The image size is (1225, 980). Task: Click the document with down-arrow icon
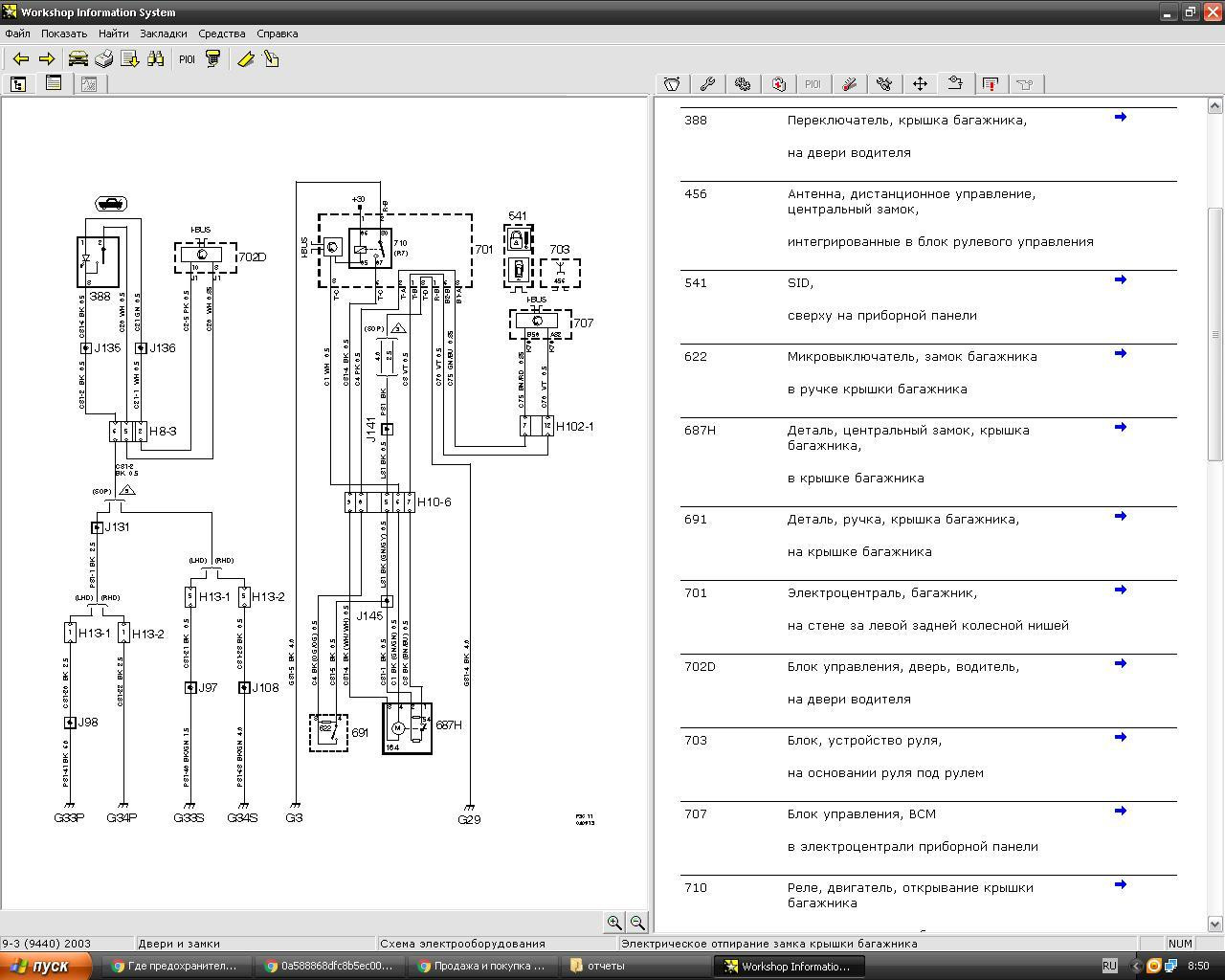(x=129, y=59)
